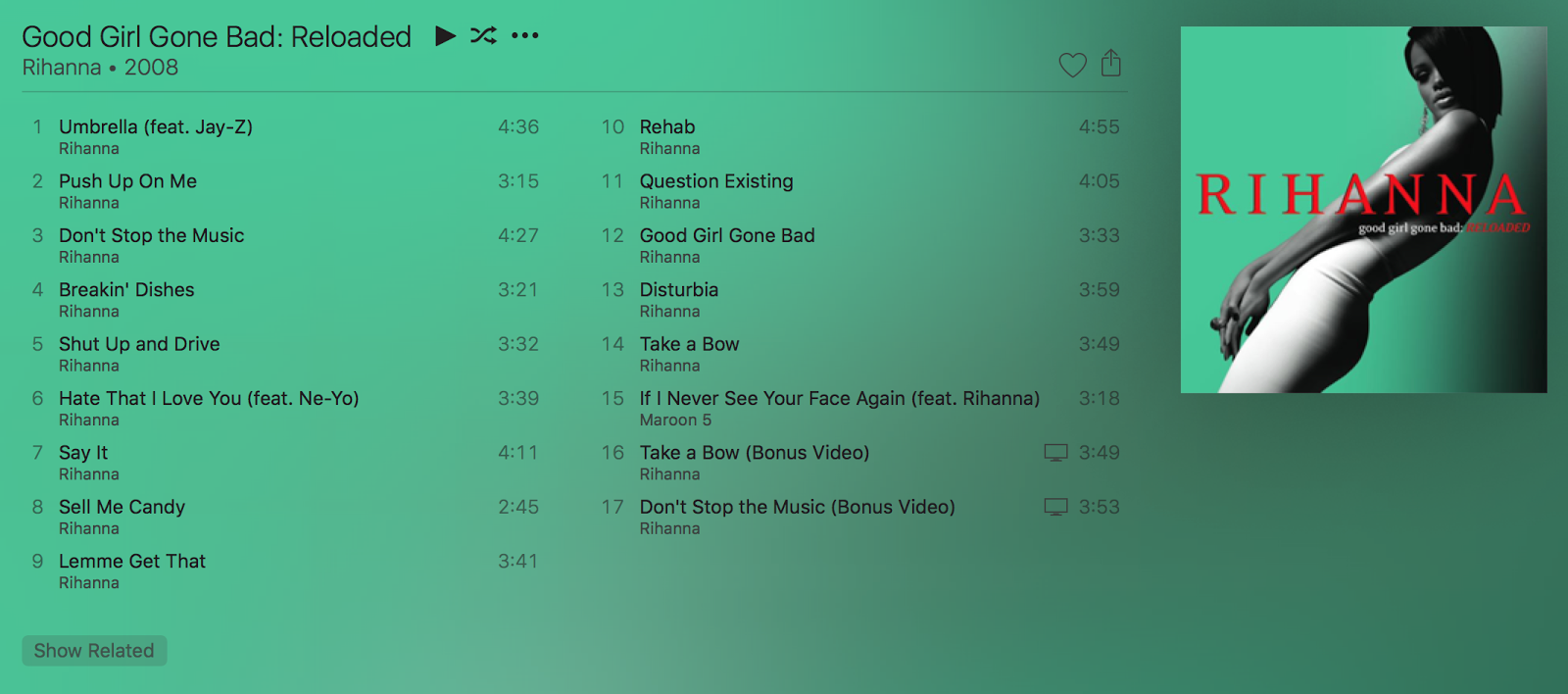Open the Rihanna album artwork
Screen dimensions: 1568x694
click(x=1363, y=210)
